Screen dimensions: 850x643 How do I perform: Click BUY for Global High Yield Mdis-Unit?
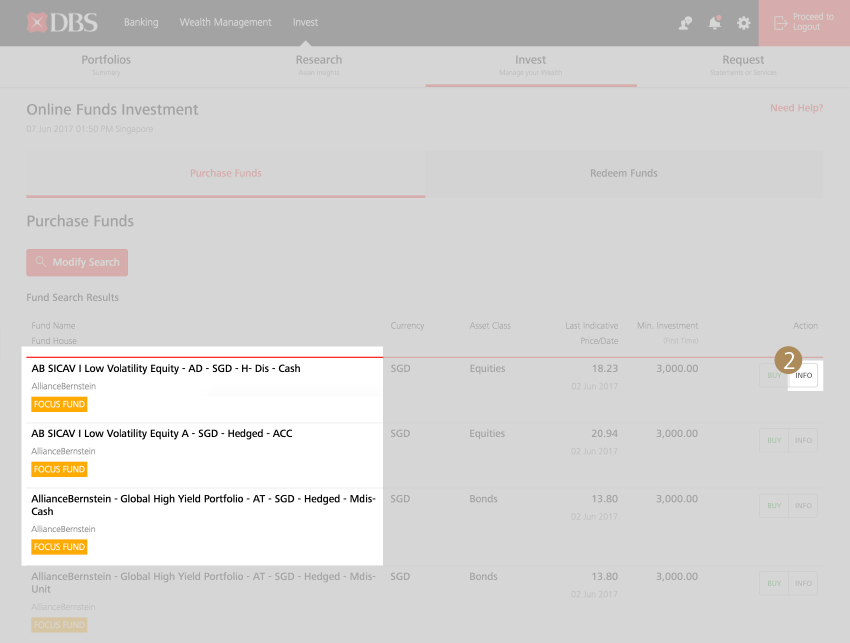(774, 583)
